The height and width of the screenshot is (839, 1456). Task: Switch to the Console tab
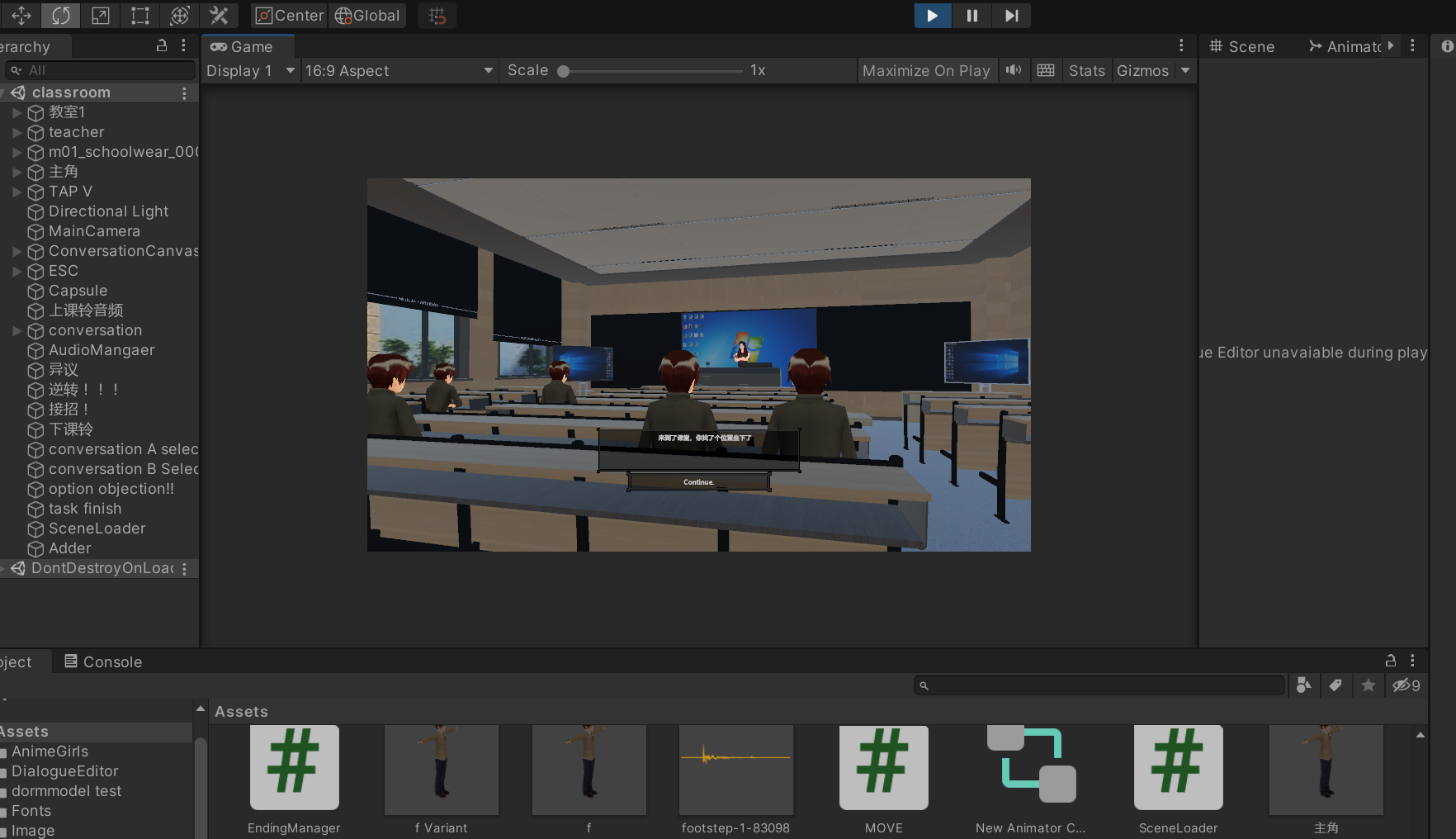(103, 661)
